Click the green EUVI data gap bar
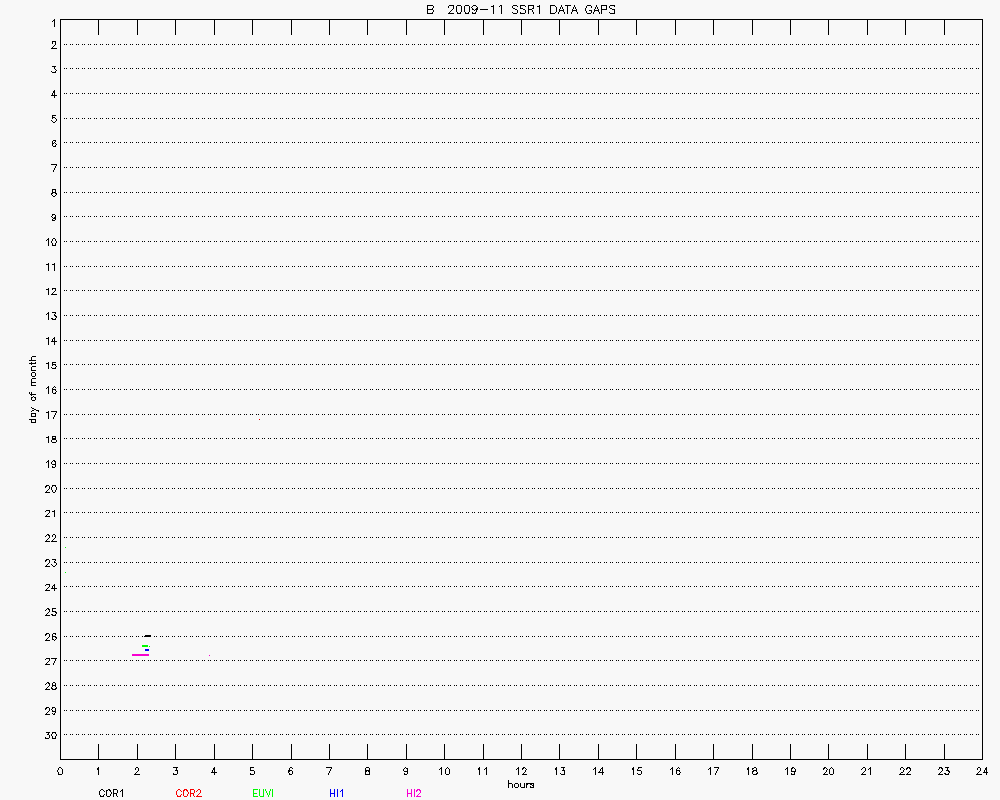1000x800 pixels. click(x=145, y=646)
